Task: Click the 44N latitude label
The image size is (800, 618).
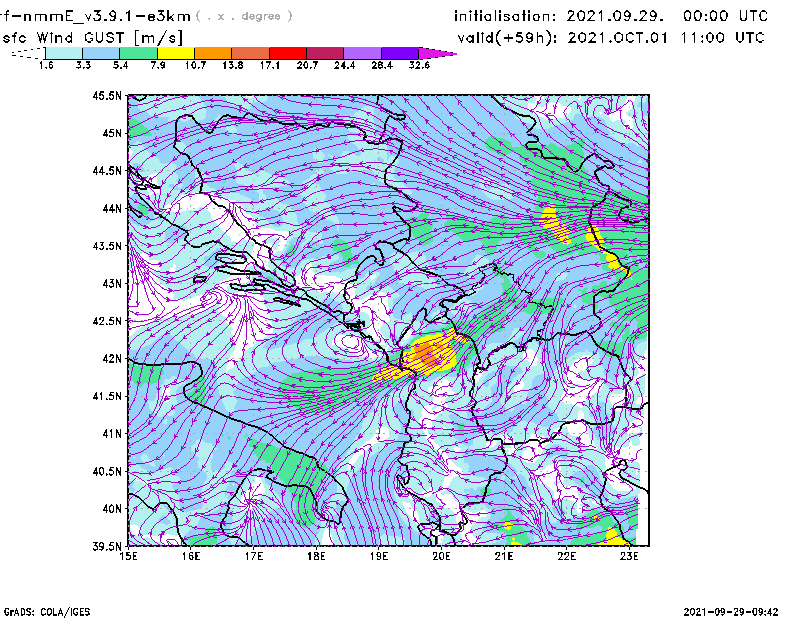Action: click(x=112, y=208)
